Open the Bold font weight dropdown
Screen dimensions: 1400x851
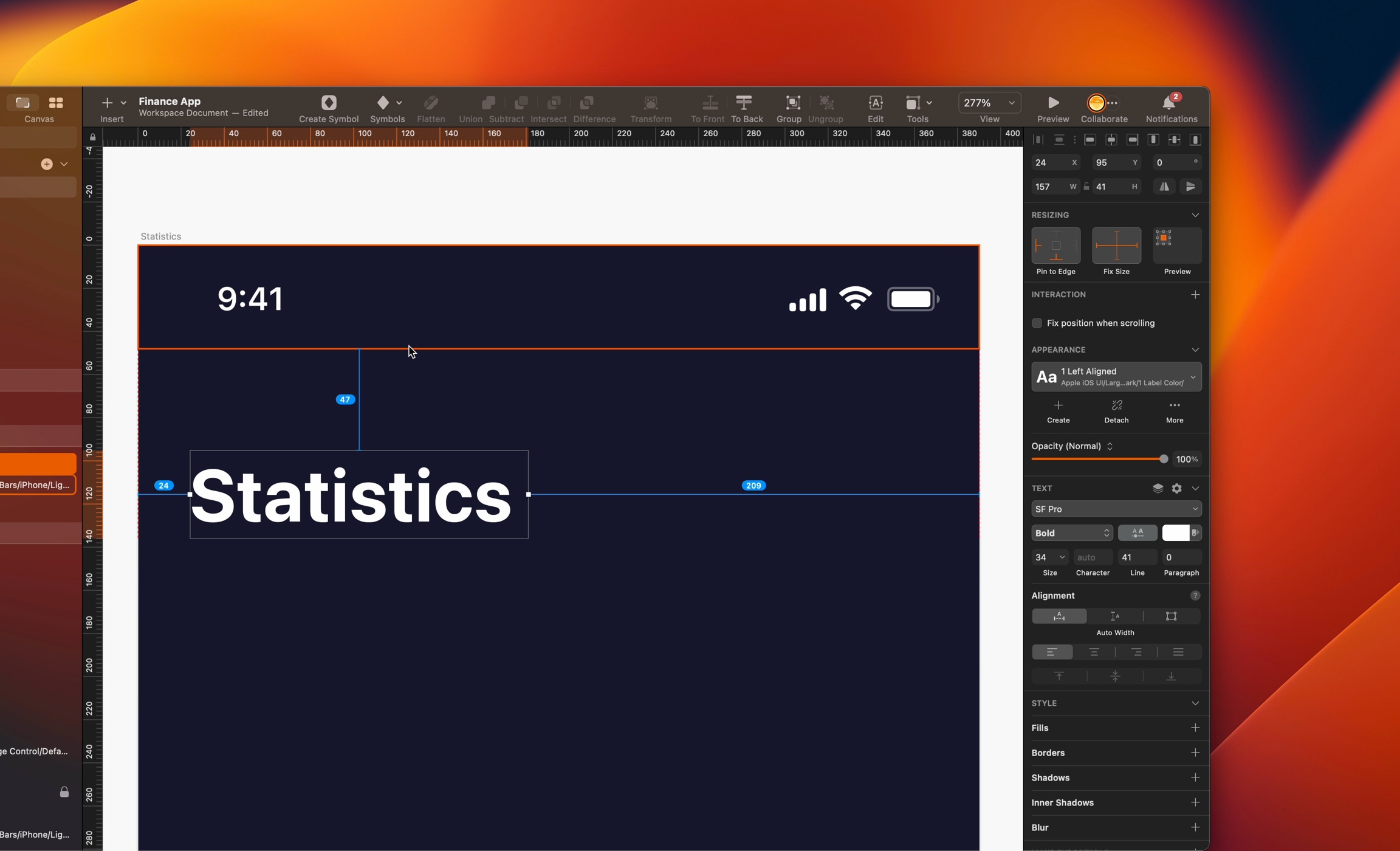tap(1071, 533)
